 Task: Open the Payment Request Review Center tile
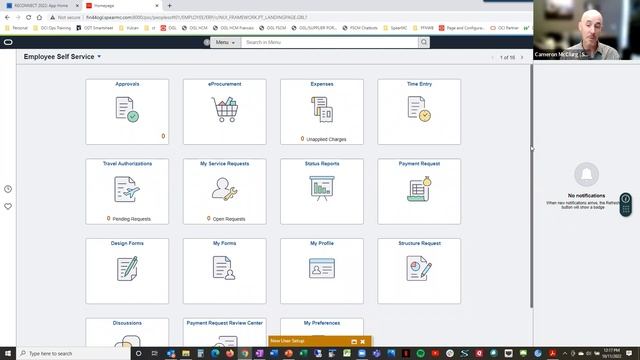[224, 332]
